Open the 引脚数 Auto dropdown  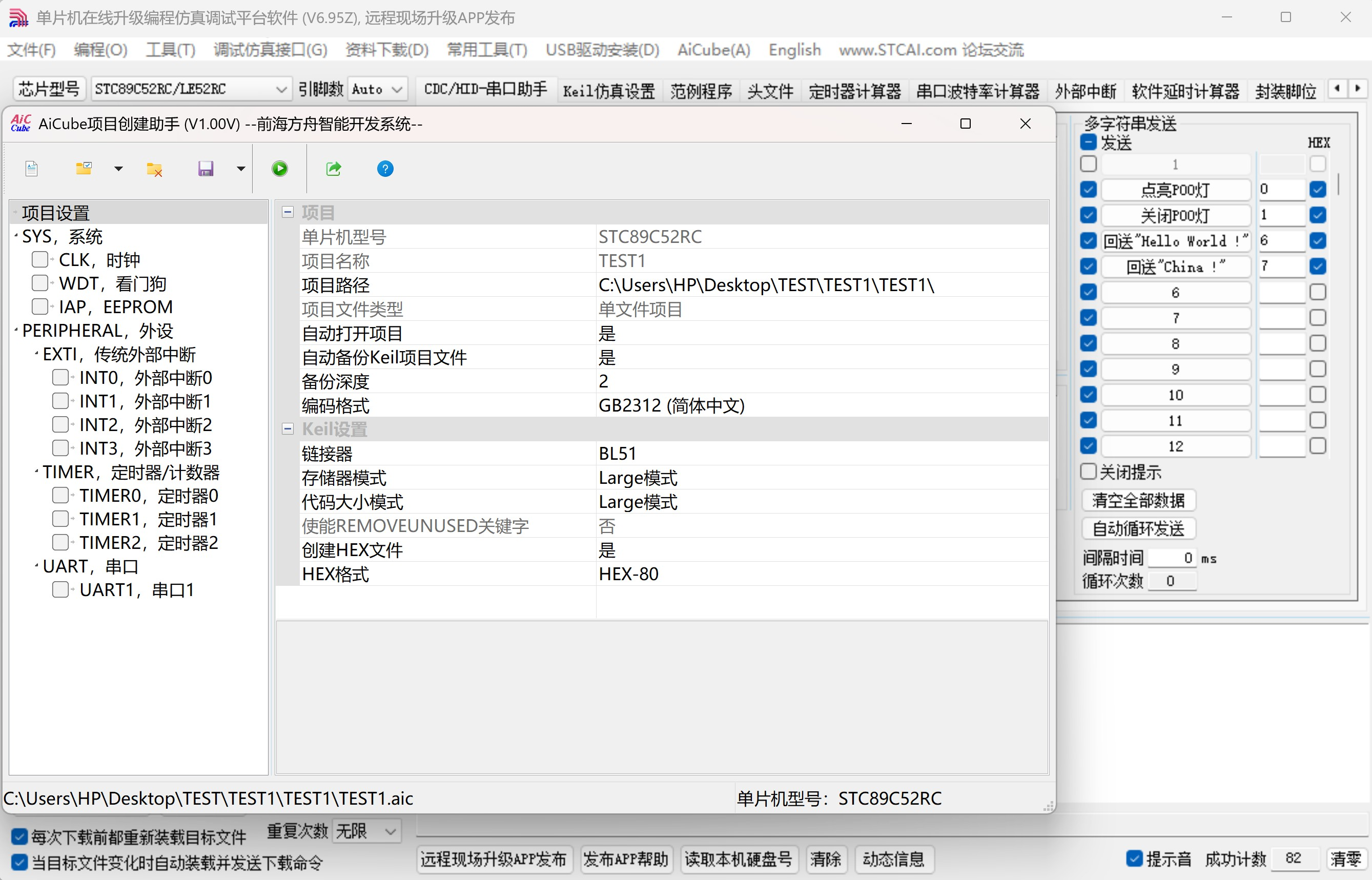(397, 89)
